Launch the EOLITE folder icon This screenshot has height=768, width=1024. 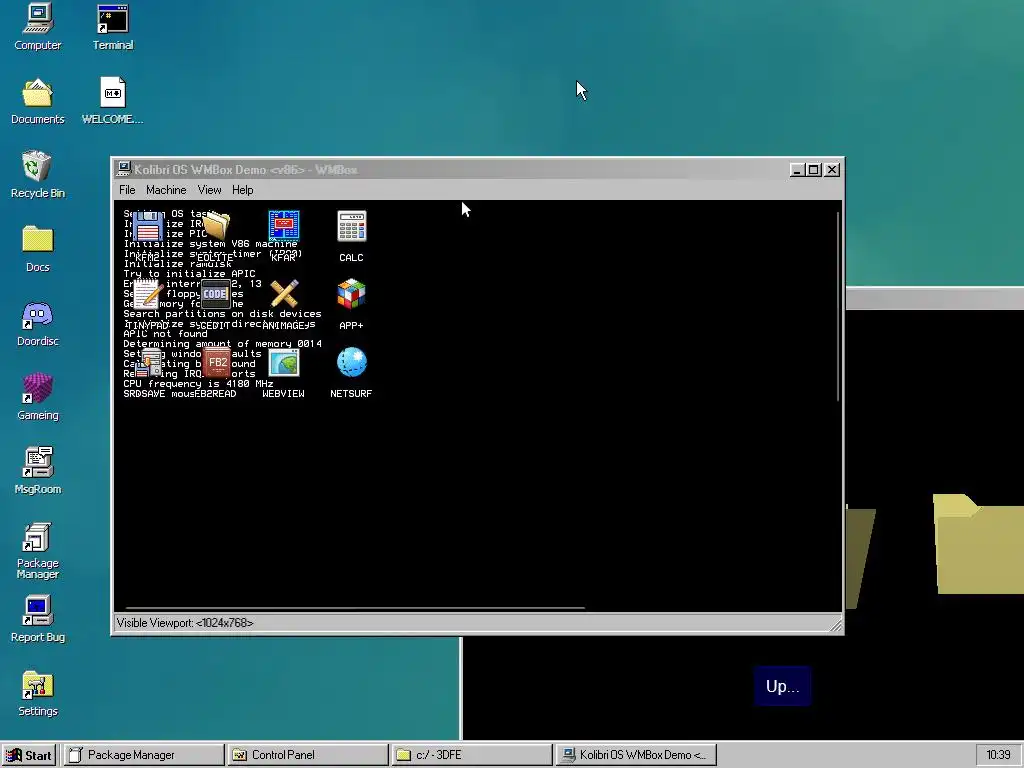[x=216, y=227]
